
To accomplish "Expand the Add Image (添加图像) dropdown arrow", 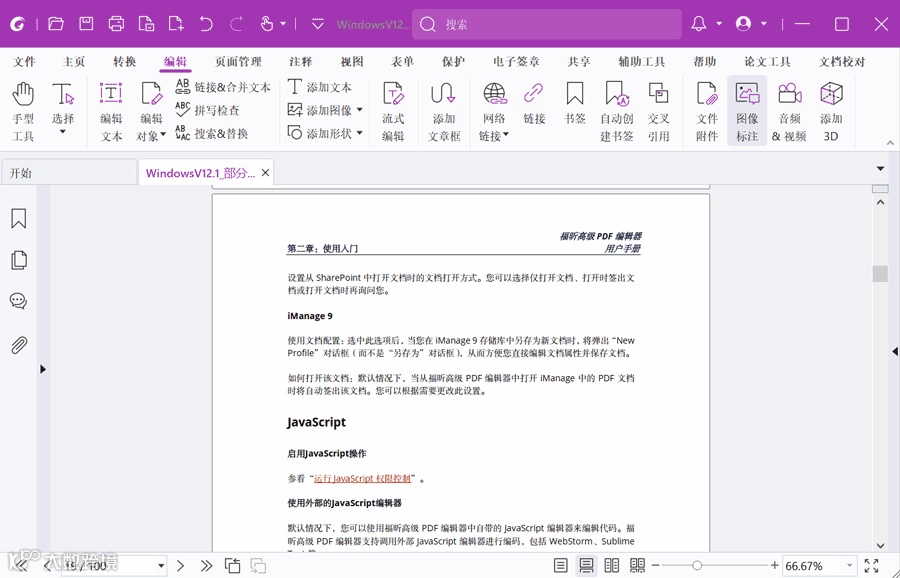I will (x=360, y=110).
